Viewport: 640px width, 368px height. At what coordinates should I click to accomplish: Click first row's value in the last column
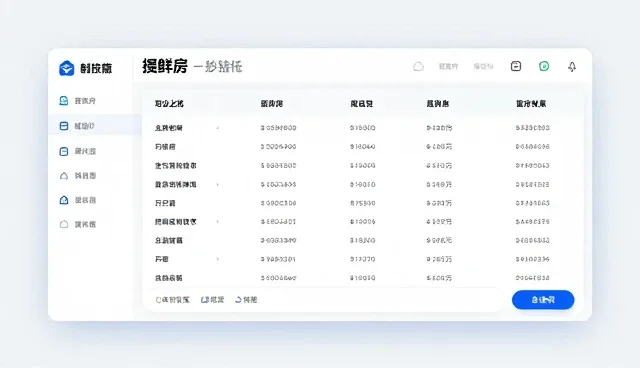532,128
